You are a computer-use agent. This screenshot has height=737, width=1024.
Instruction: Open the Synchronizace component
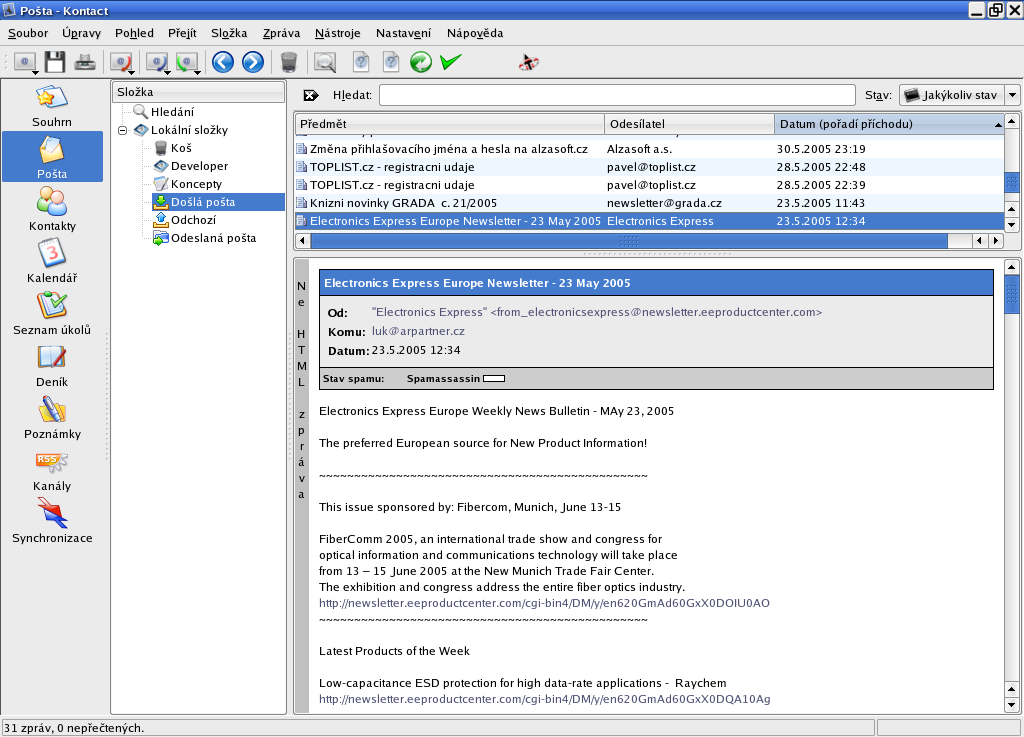tap(52, 522)
